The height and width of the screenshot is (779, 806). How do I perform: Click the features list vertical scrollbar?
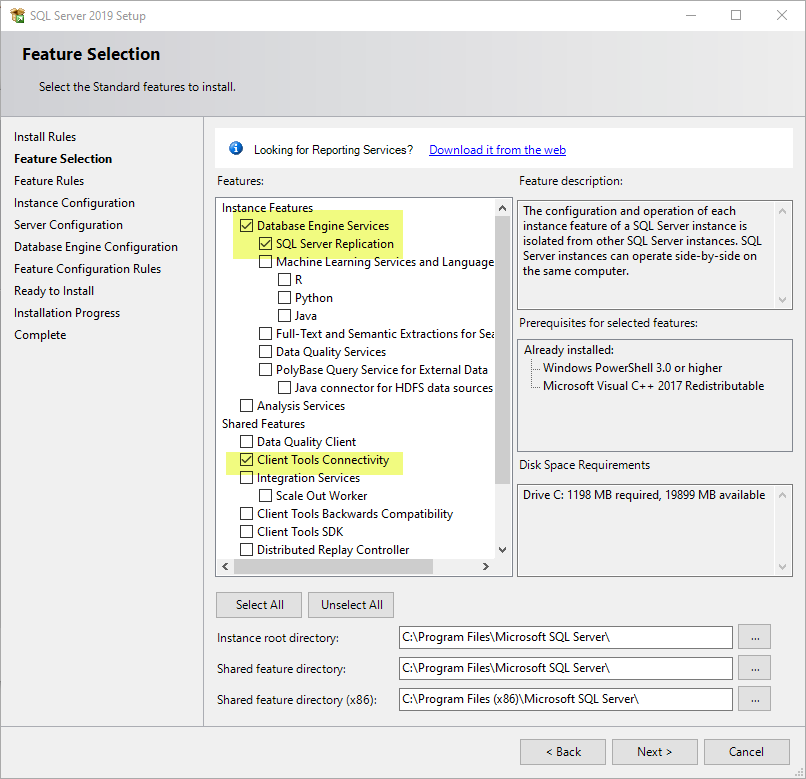[x=503, y=350]
